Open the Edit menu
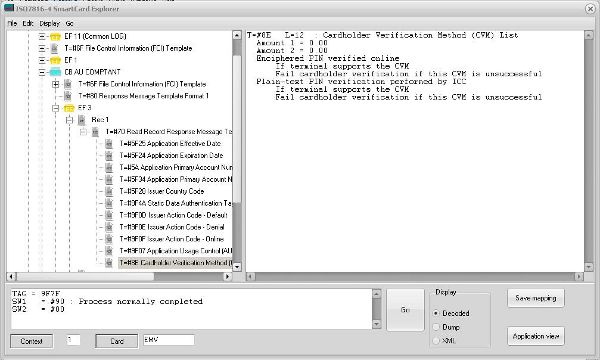The width and height of the screenshot is (600, 360). pos(28,23)
